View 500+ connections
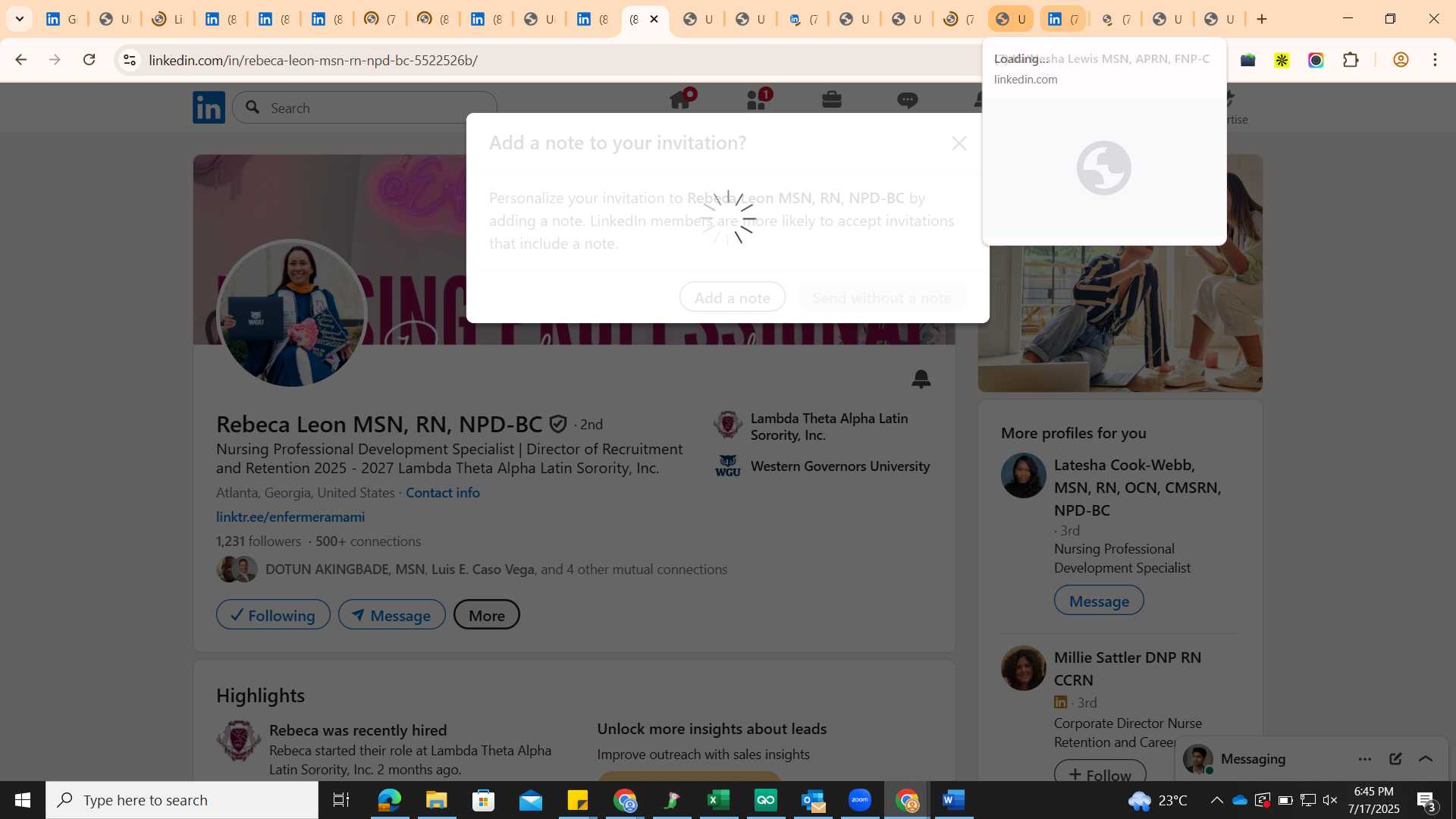Screen dimensions: 1456x819 click(368, 541)
